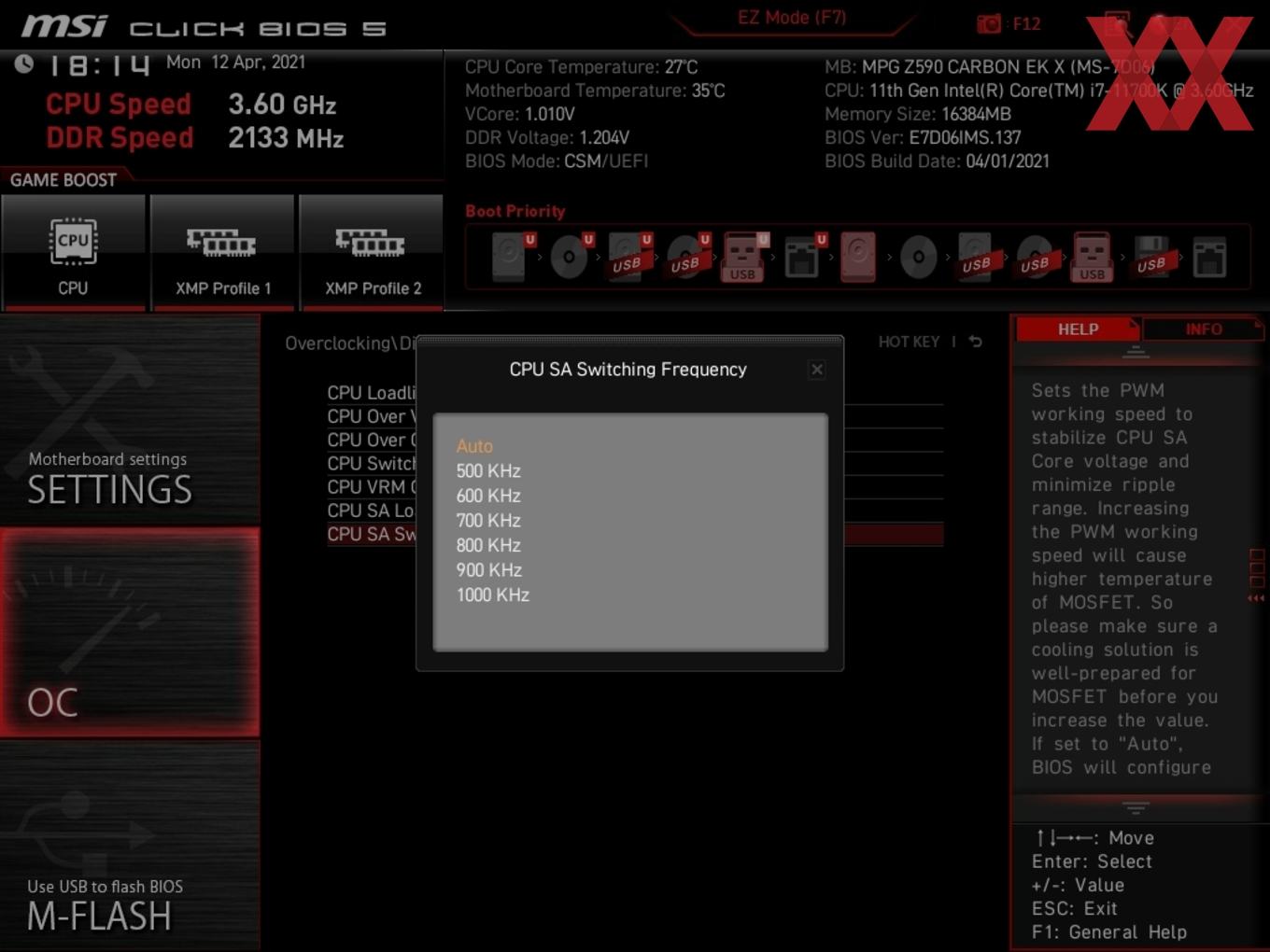Select the UEFI optical disc boot device
This screenshot has width=1270, height=952.
click(x=571, y=258)
